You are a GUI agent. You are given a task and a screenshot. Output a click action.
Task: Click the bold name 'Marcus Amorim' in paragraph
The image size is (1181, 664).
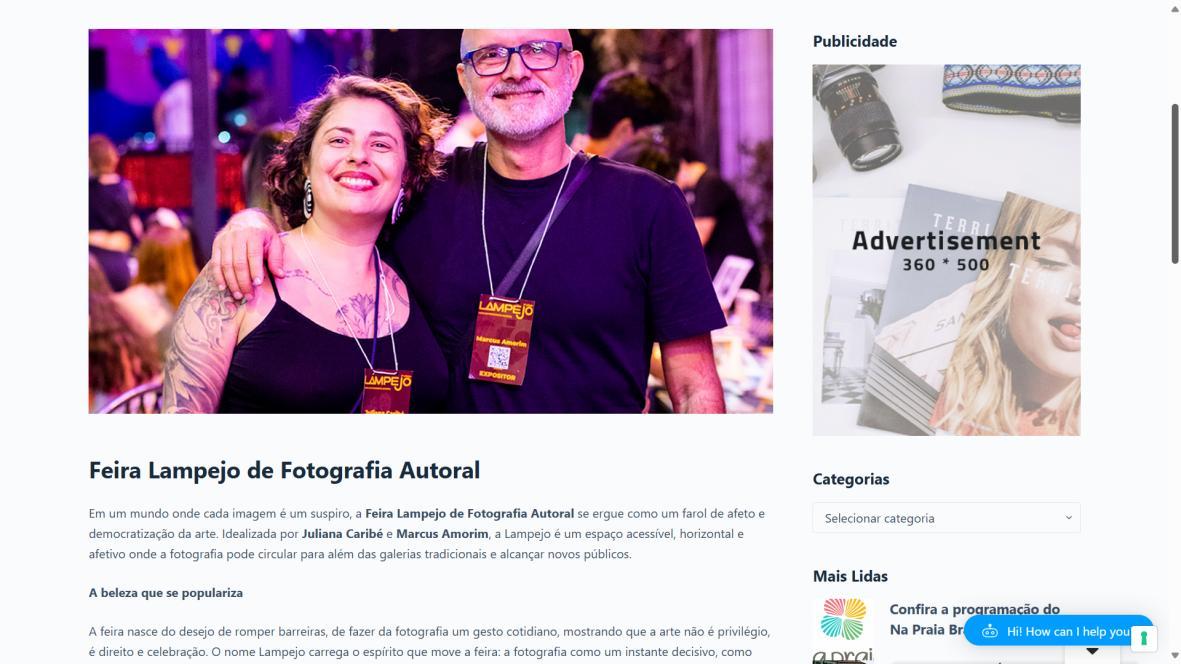pyautogui.click(x=442, y=534)
